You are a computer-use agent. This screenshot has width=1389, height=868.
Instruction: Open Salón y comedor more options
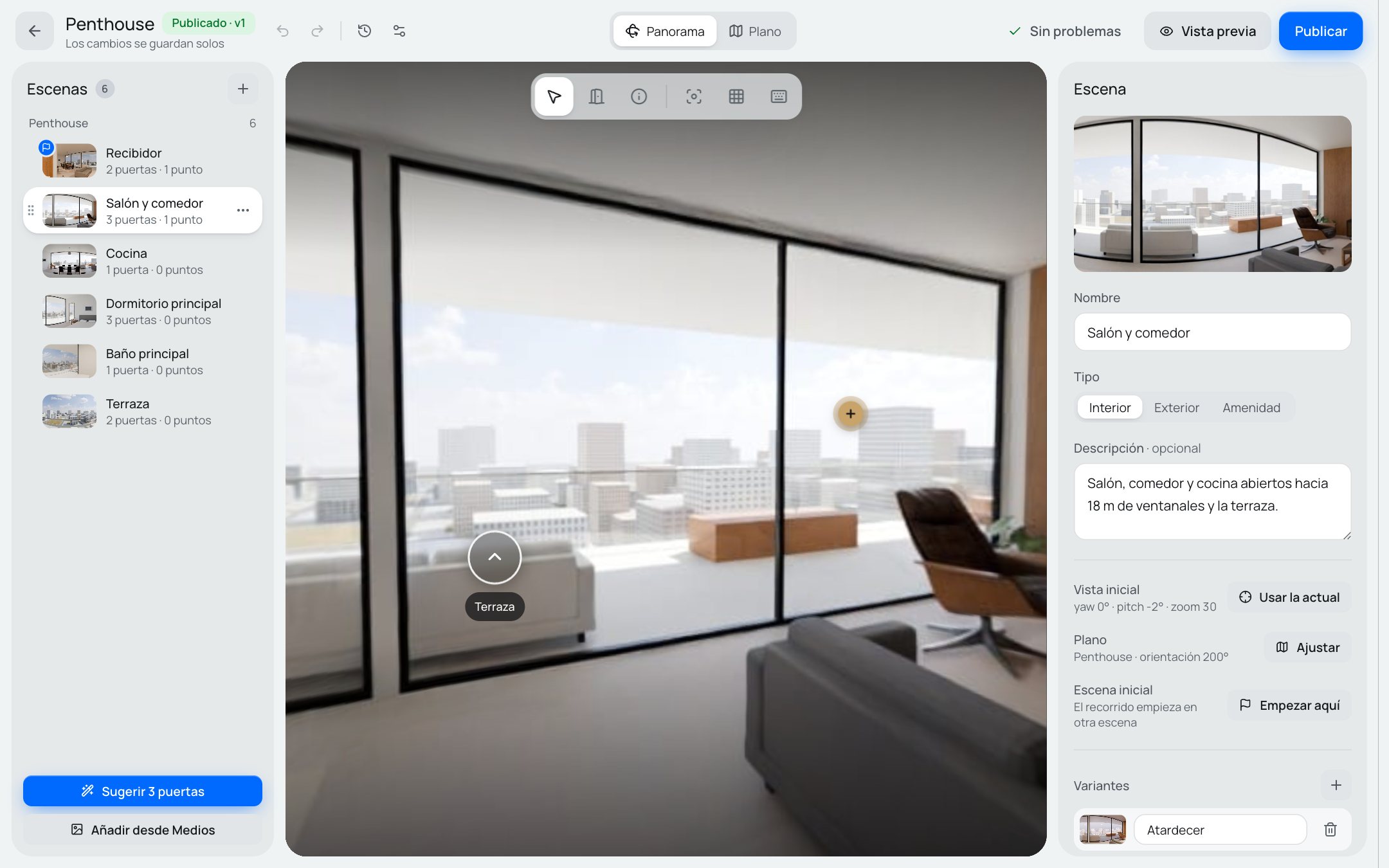pyautogui.click(x=243, y=210)
